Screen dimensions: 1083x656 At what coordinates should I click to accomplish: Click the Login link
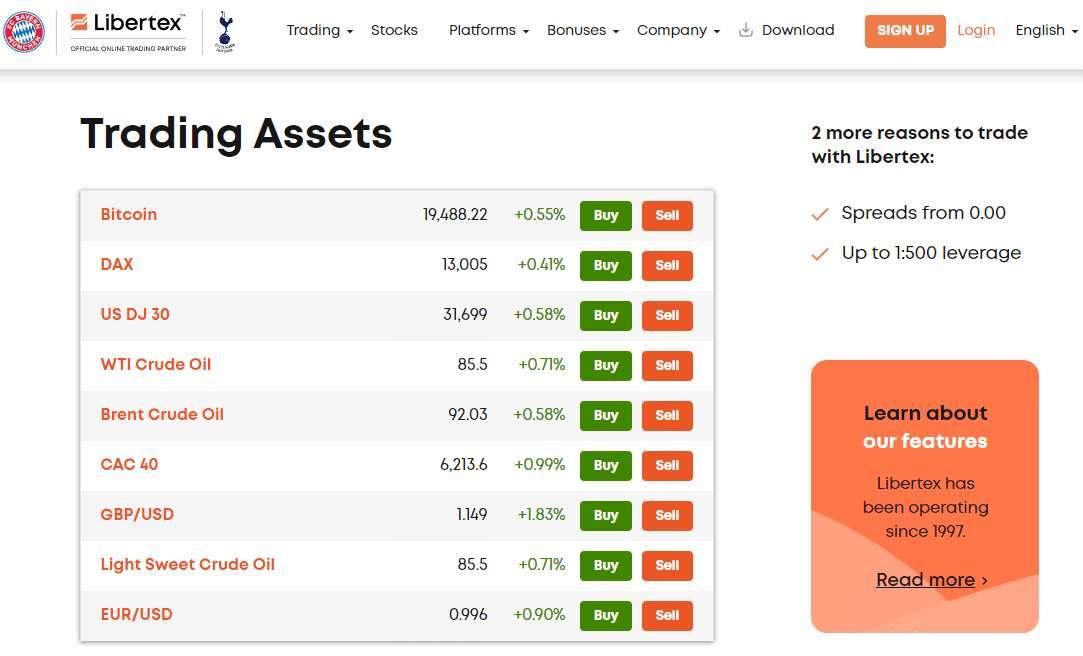coord(976,30)
